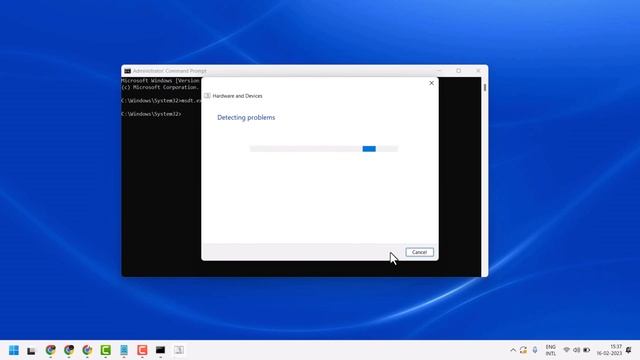Click the update sync tray icon
This screenshot has width=640, height=360.
(x=523, y=350)
